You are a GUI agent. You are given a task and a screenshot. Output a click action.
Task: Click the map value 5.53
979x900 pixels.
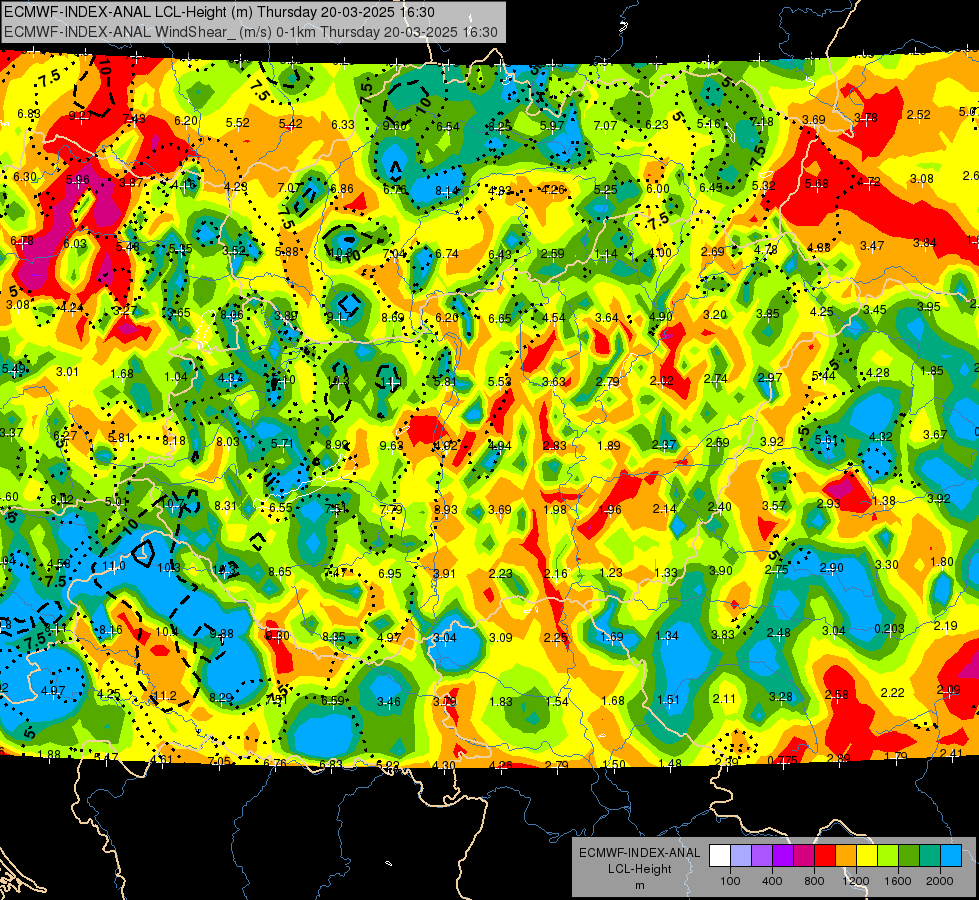click(499, 381)
